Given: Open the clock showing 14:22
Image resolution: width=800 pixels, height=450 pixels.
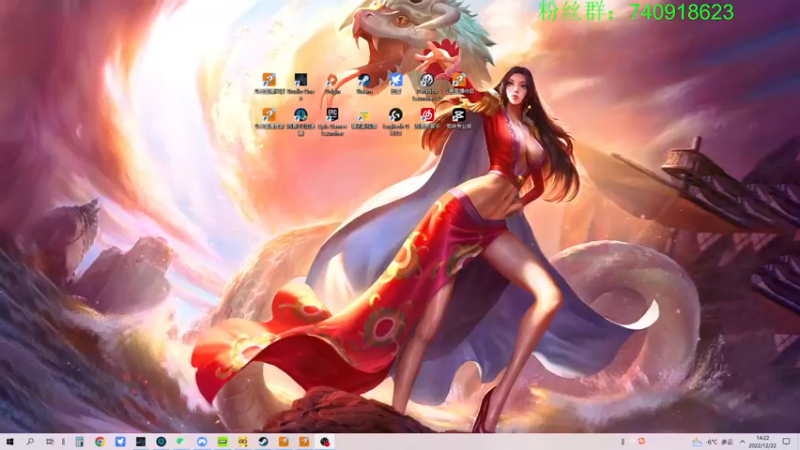Looking at the screenshot, I should (763, 442).
